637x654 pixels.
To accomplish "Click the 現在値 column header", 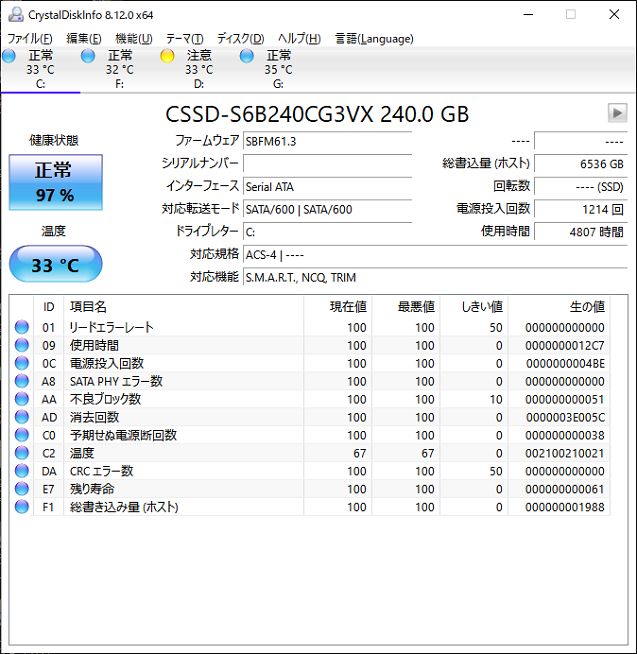I will pos(338,307).
